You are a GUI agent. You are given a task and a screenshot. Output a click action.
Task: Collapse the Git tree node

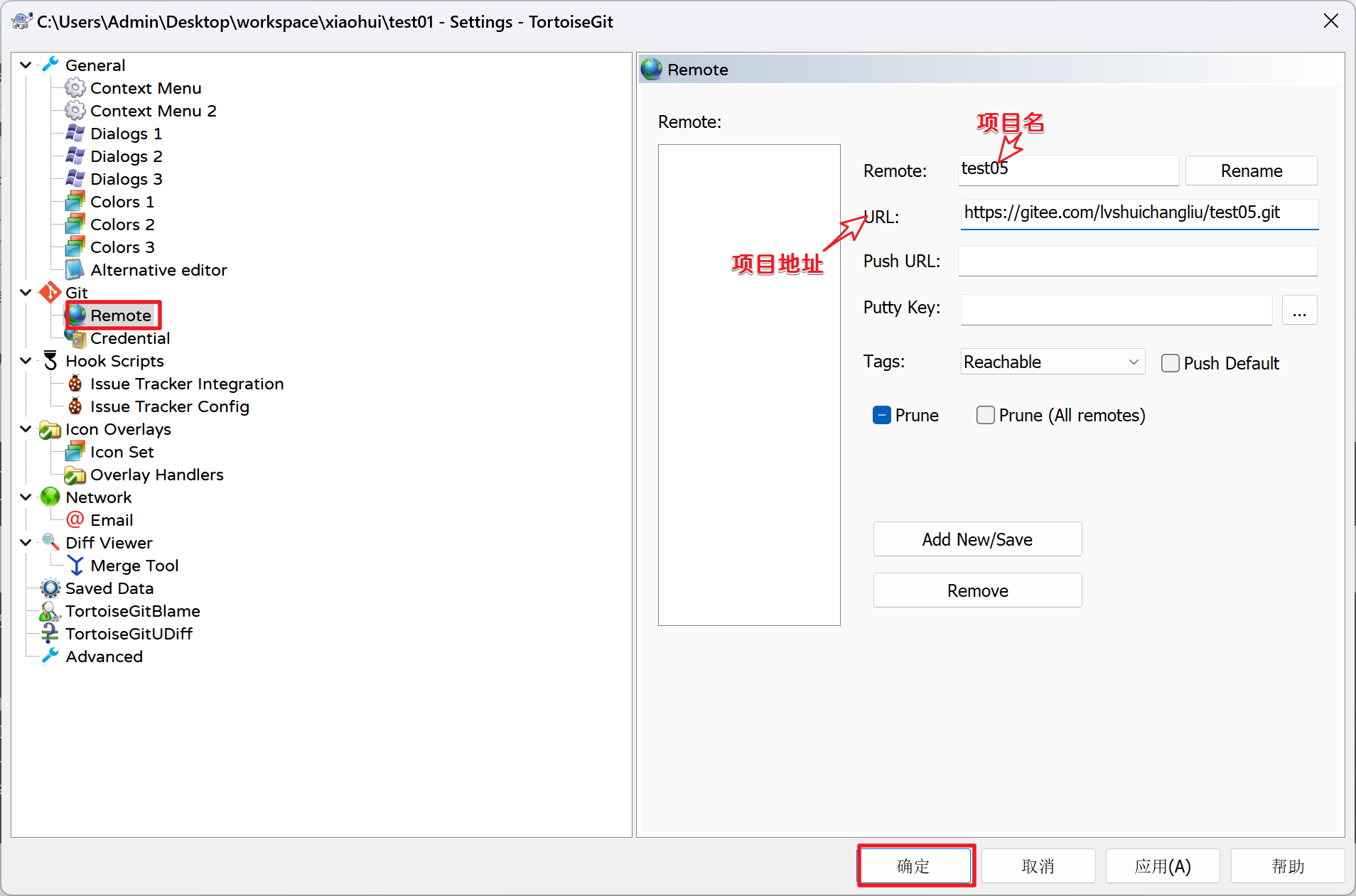(26, 292)
